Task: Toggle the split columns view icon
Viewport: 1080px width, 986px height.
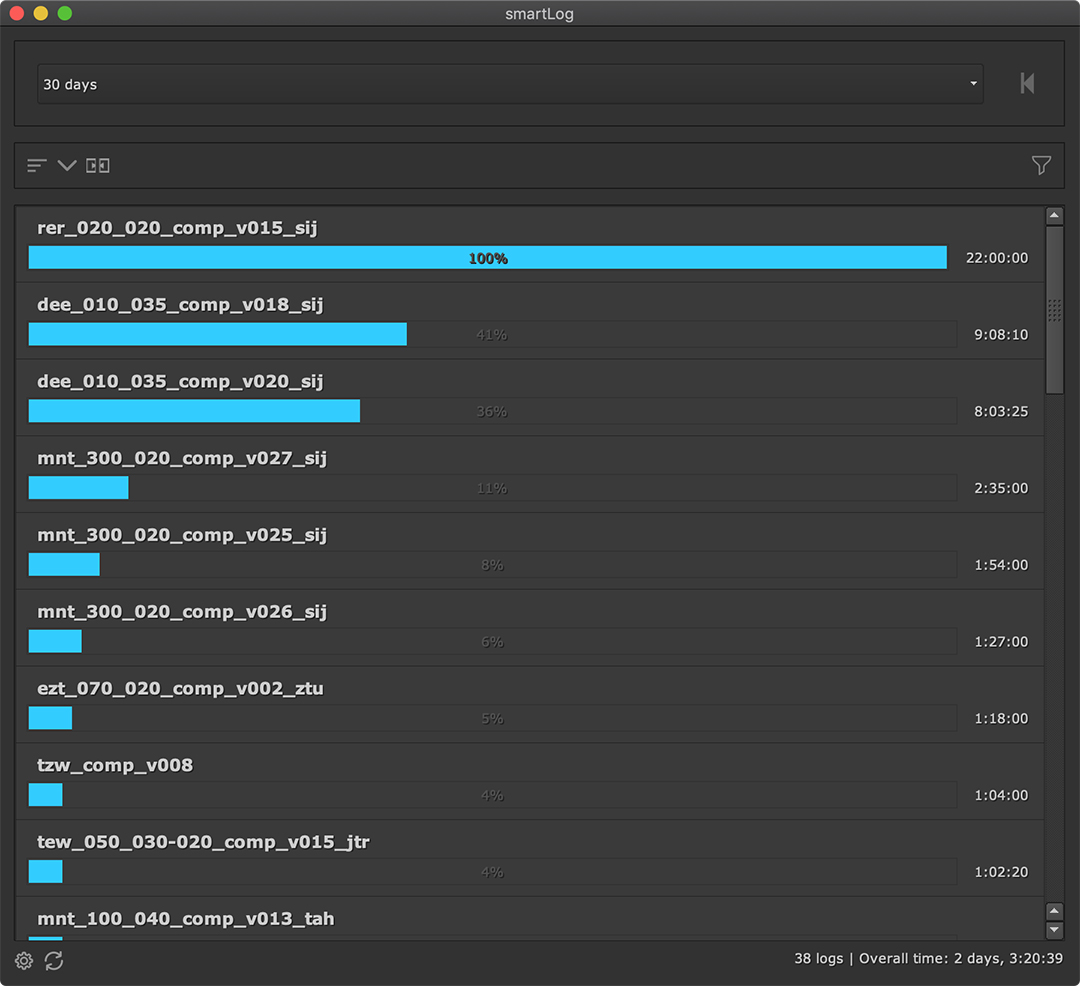Action: click(98, 166)
